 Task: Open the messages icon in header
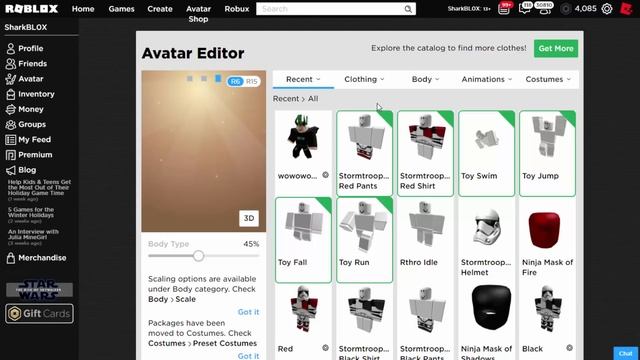524,8
